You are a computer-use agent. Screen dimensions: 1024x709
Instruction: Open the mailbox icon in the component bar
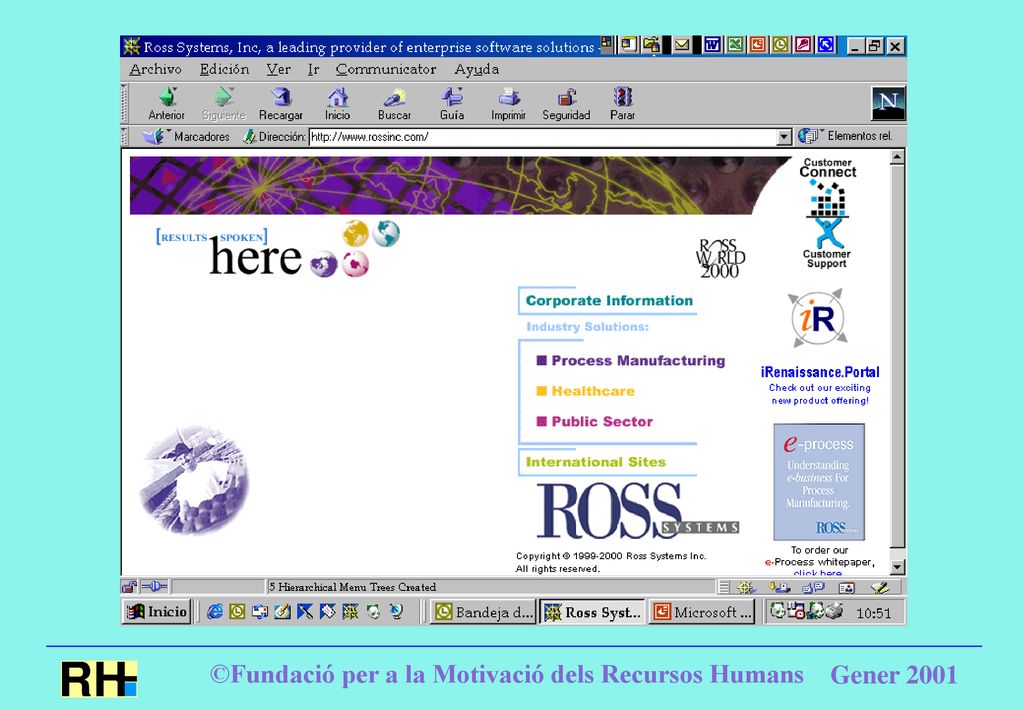click(x=779, y=588)
